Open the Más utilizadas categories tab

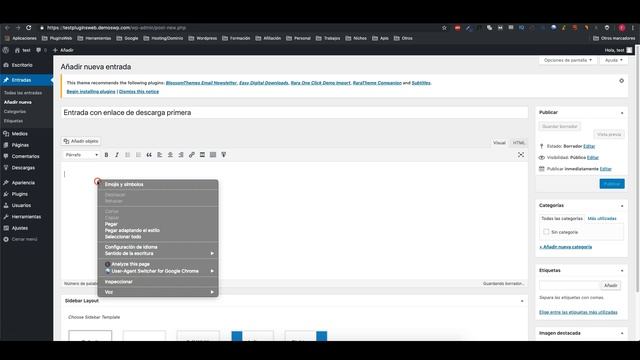click(602, 219)
